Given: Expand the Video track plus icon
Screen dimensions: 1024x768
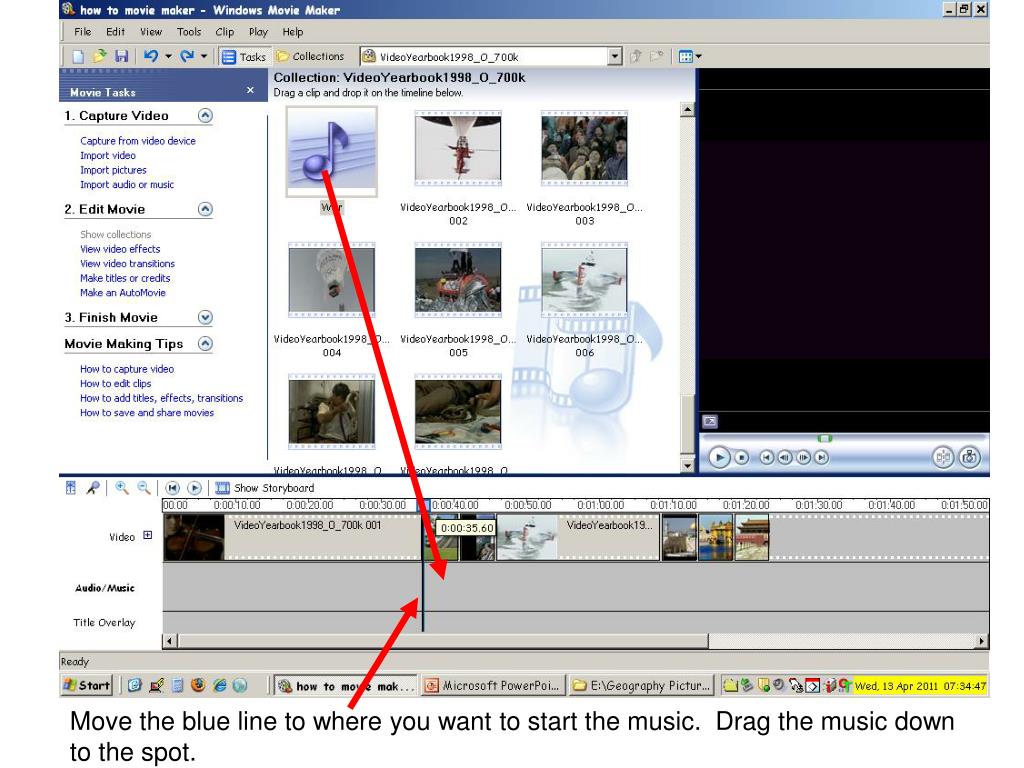Looking at the screenshot, I should [x=148, y=535].
